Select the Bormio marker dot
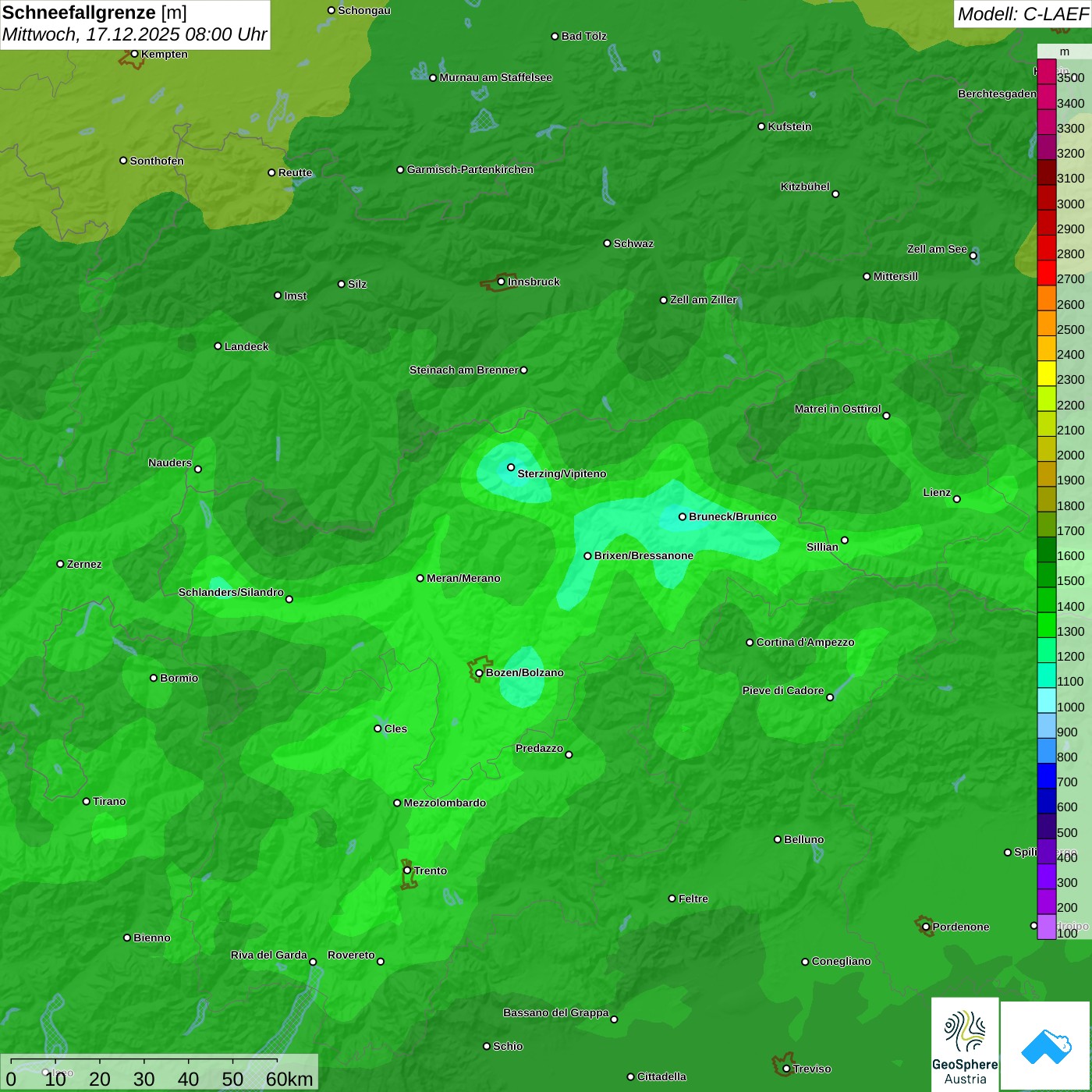This screenshot has height=1092, width=1092. coord(154,678)
